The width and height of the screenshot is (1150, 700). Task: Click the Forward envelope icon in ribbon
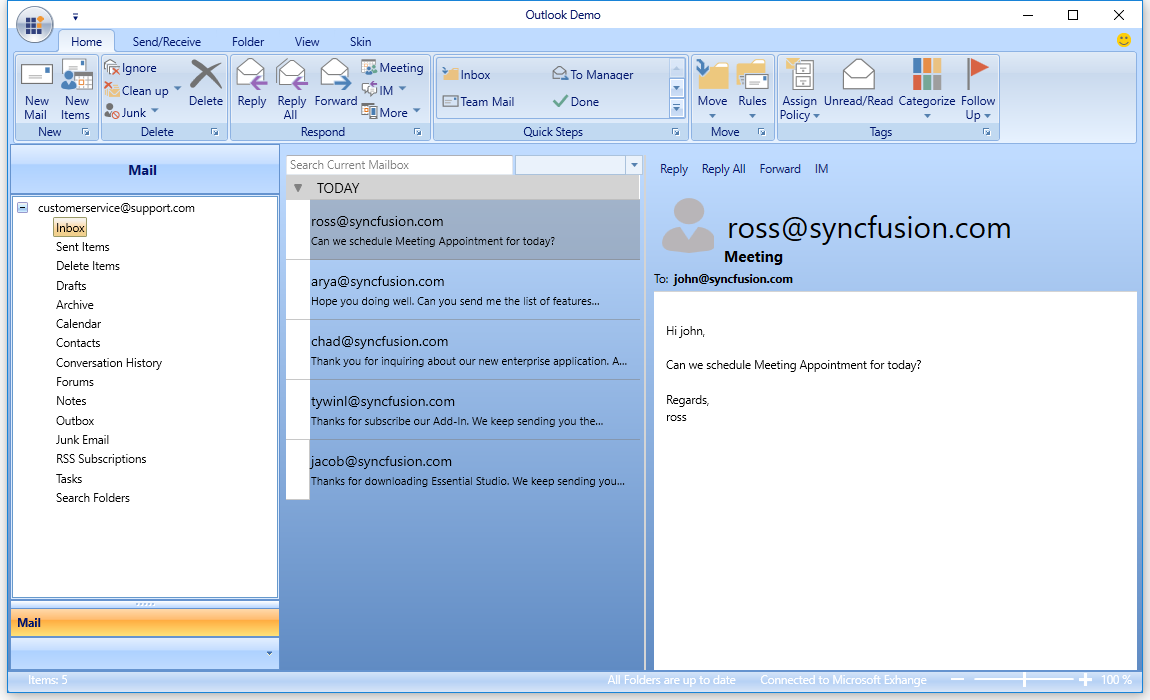pos(335,76)
